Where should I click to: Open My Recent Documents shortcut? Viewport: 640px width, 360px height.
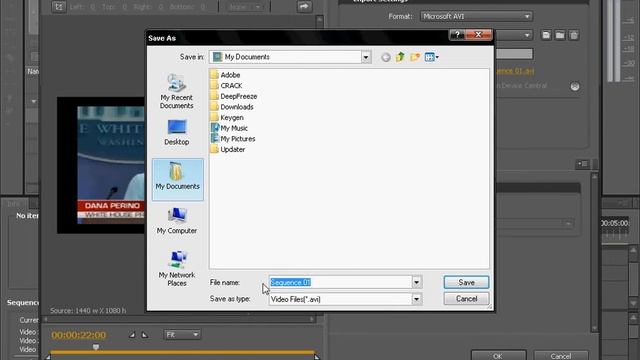pyautogui.click(x=176, y=91)
